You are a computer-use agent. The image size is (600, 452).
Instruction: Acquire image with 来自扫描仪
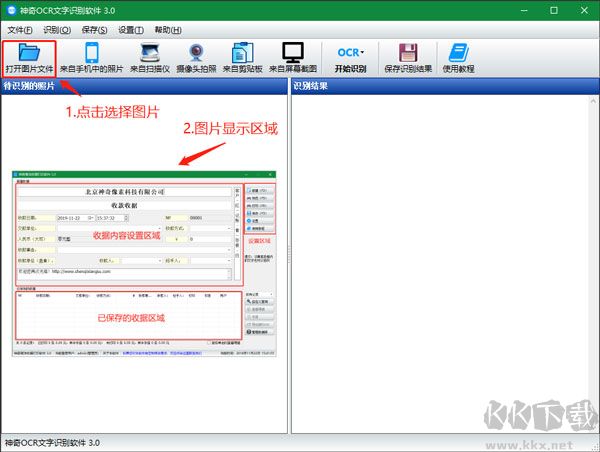pos(150,58)
